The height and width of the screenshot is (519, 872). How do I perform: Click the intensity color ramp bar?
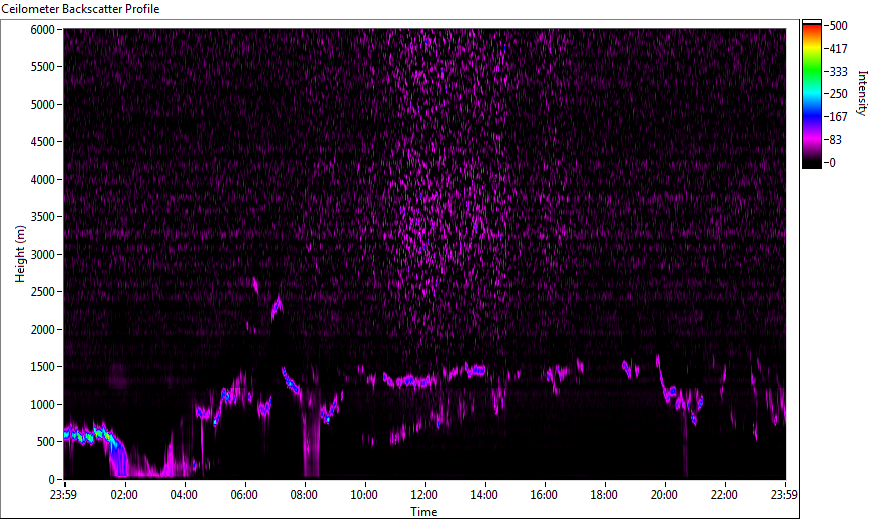[x=811, y=94]
